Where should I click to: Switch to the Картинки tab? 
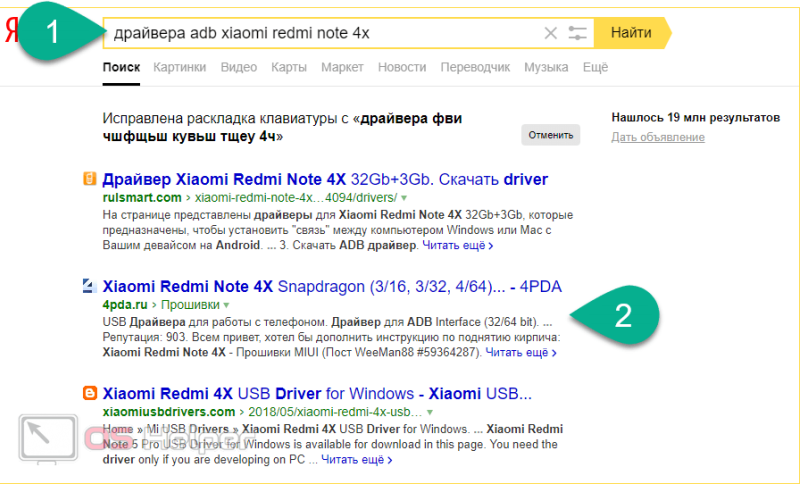180,67
